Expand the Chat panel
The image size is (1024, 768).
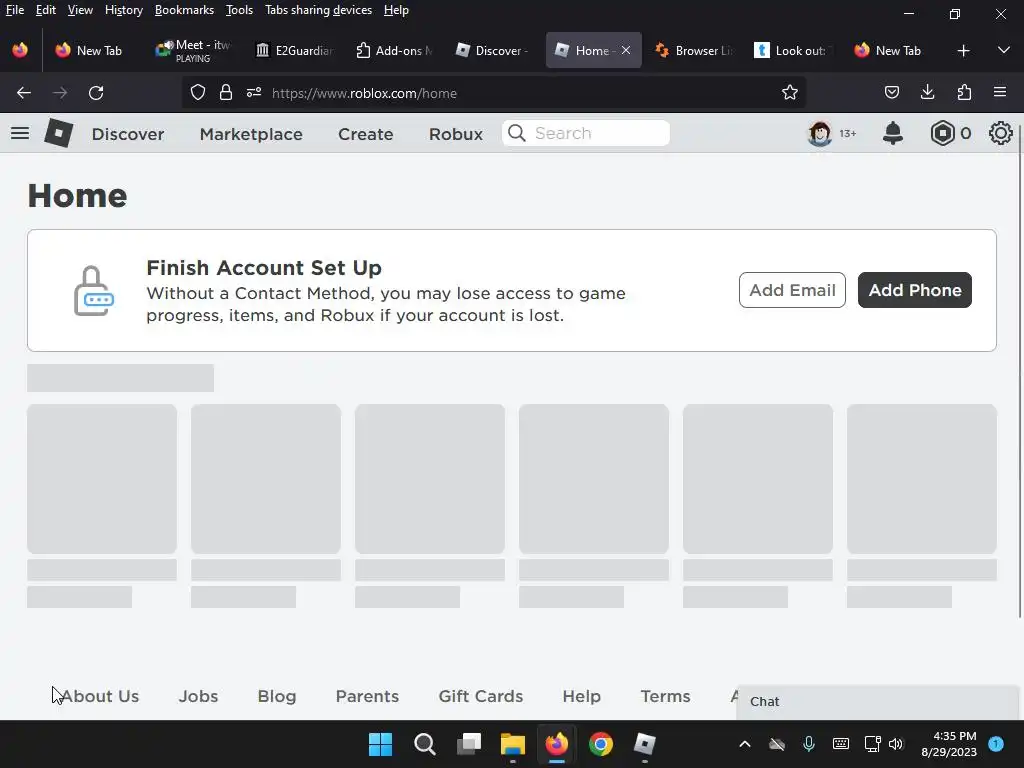tap(877, 701)
